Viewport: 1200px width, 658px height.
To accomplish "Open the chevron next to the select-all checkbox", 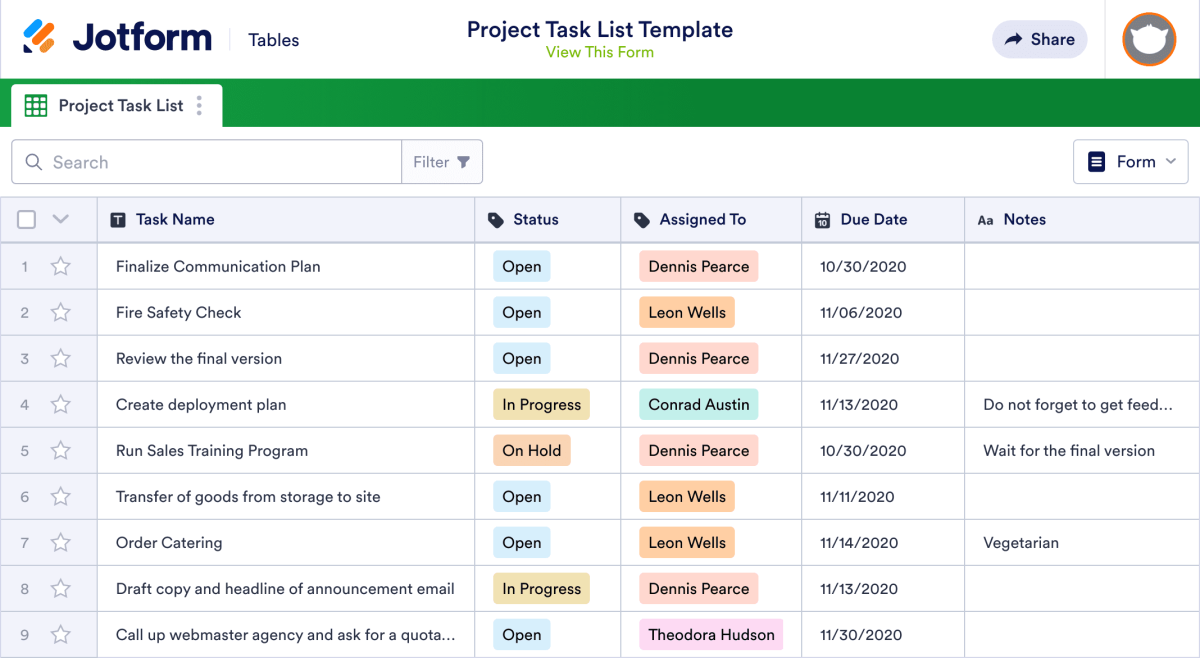I will (x=59, y=219).
